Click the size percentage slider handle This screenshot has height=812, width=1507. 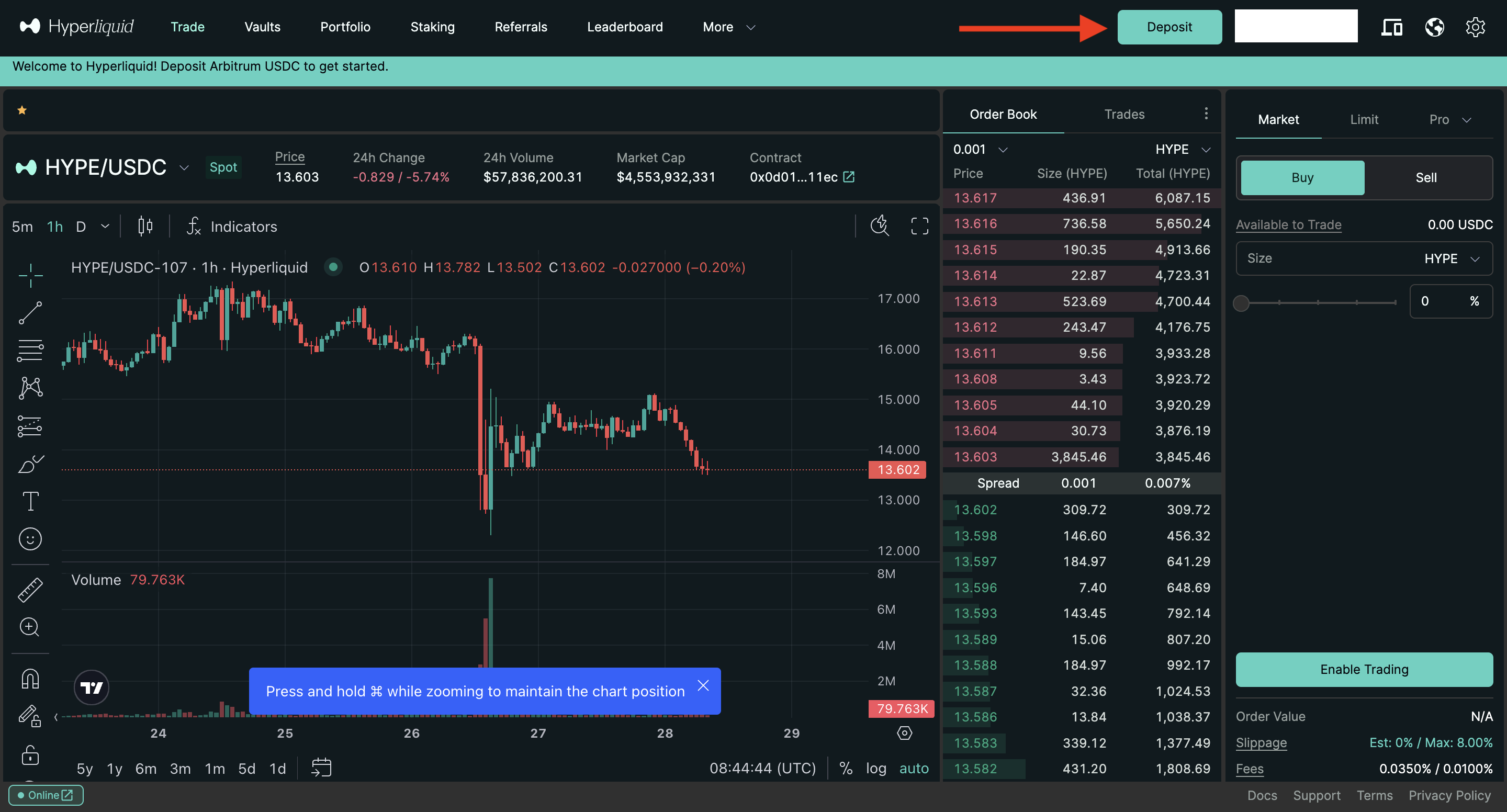[1241, 302]
